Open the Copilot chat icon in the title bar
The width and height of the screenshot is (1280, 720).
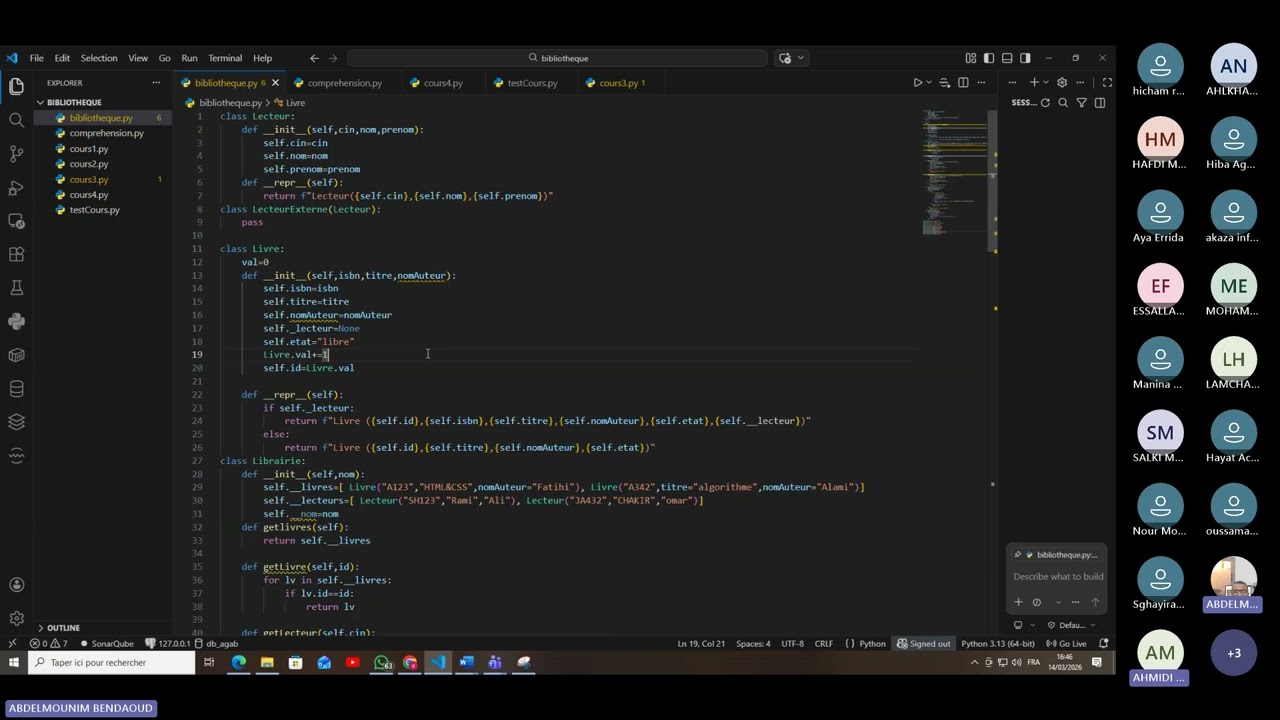[785, 58]
